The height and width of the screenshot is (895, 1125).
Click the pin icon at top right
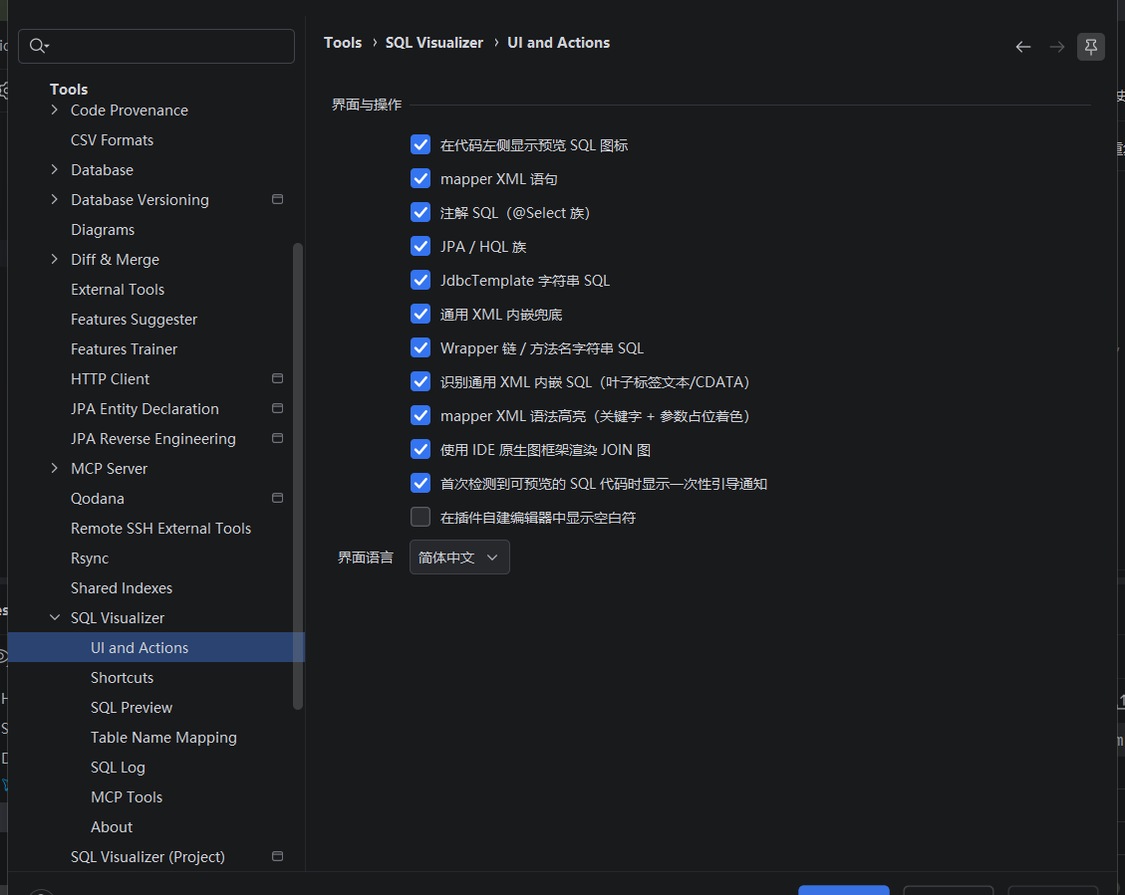[1091, 47]
